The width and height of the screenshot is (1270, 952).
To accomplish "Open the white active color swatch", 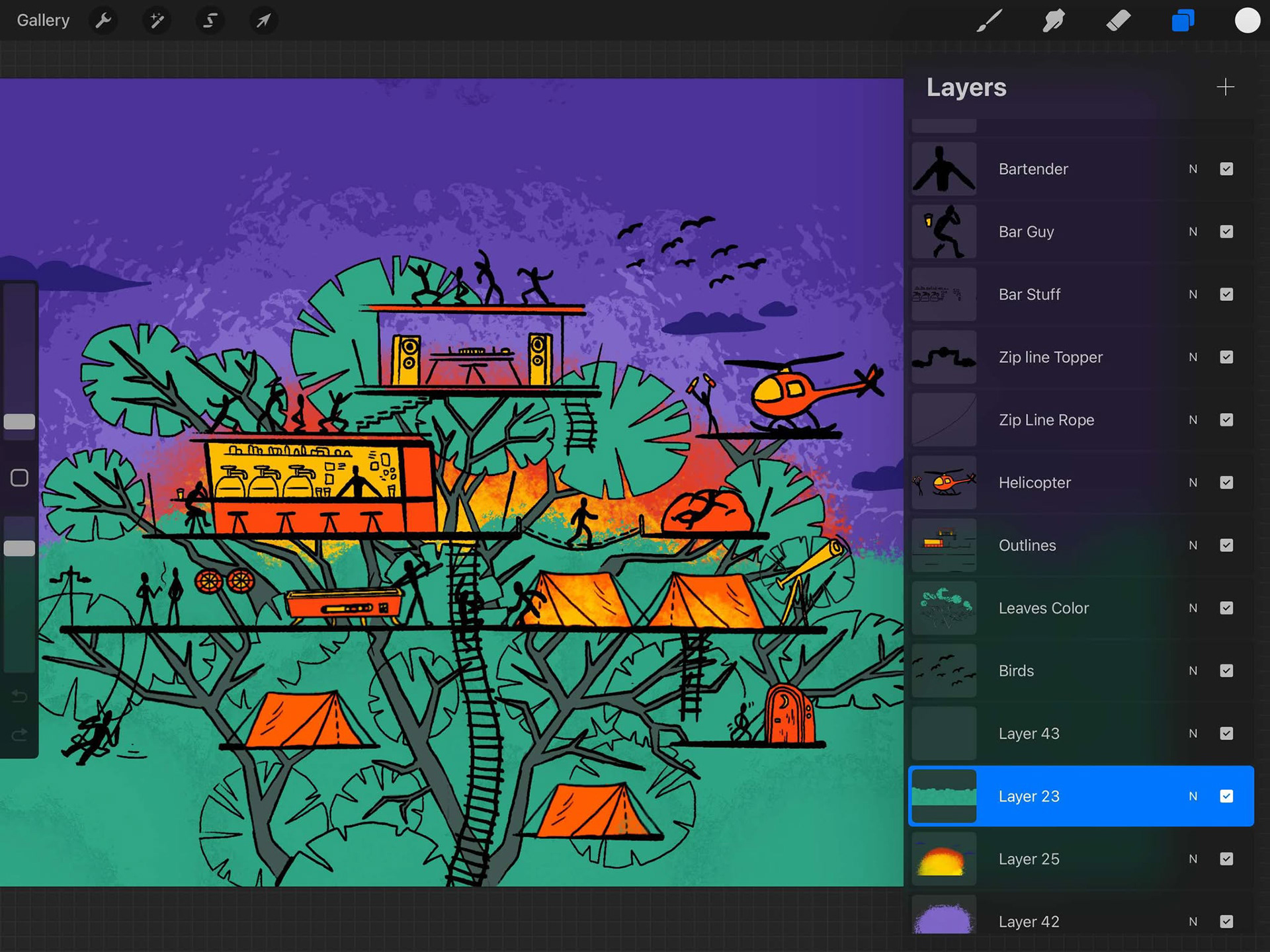I will point(1247,20).
